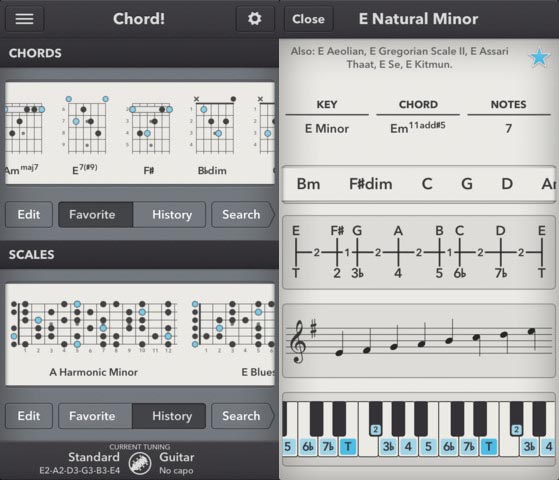Open the E7(#9) chord diagram
The image size is (559, 480).
[x=86, y=136]
